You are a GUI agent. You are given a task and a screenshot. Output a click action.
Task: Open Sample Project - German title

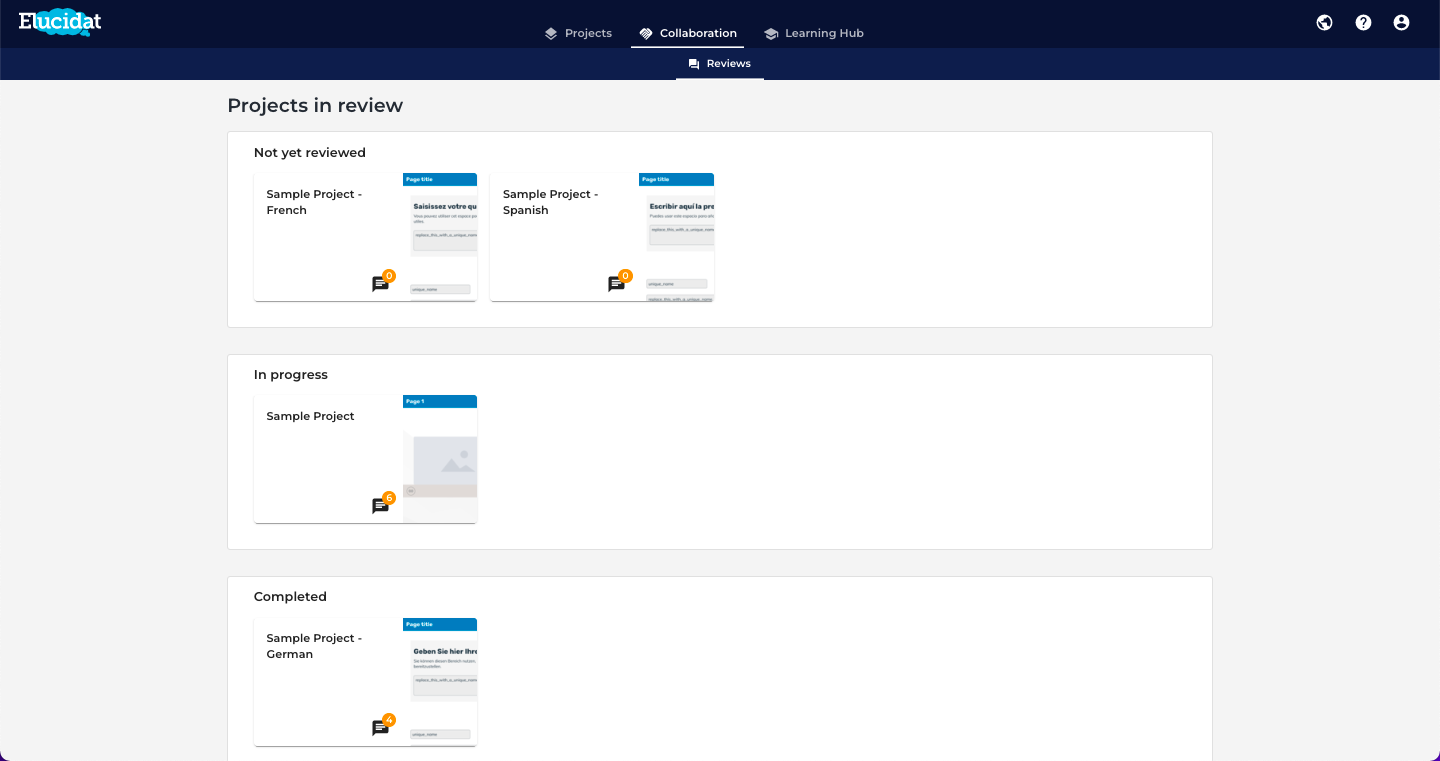[x=314, y=646]
